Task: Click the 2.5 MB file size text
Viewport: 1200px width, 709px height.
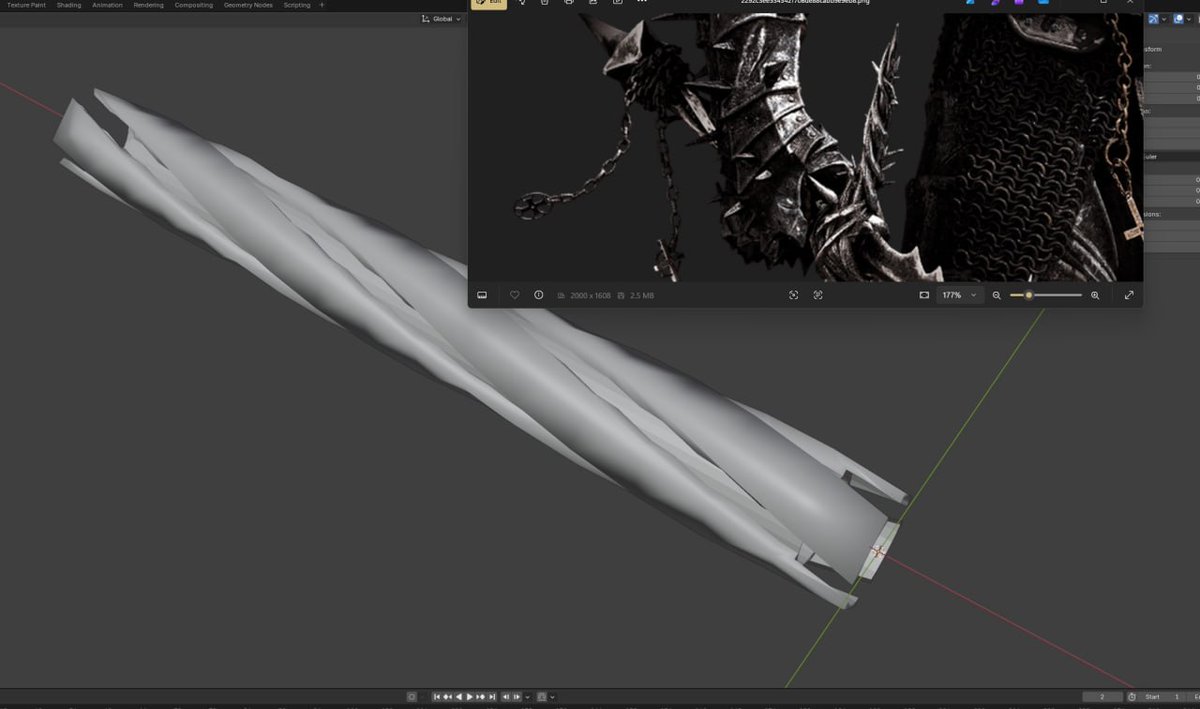Action: coord(641,296)
